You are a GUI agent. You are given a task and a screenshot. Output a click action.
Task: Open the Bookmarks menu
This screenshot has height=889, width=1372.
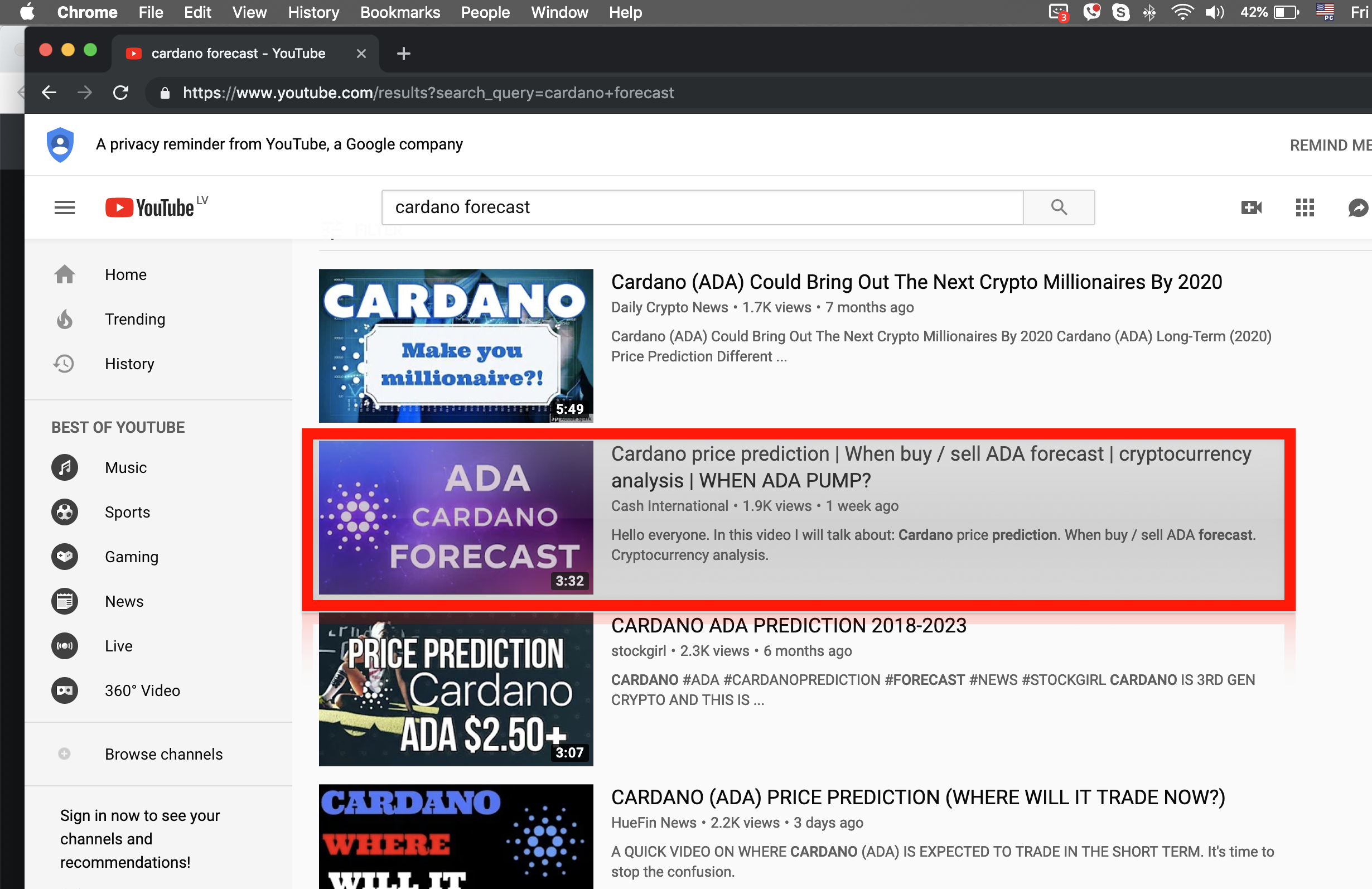click(400, 12)
